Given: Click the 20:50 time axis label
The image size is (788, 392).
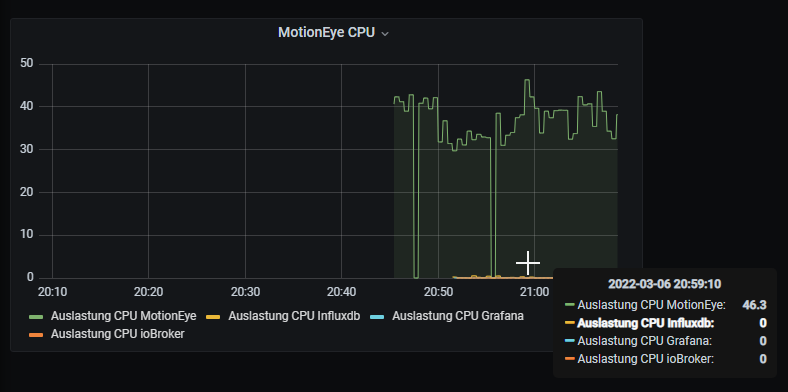Looking at the screenshot, I should pos(438,292).
